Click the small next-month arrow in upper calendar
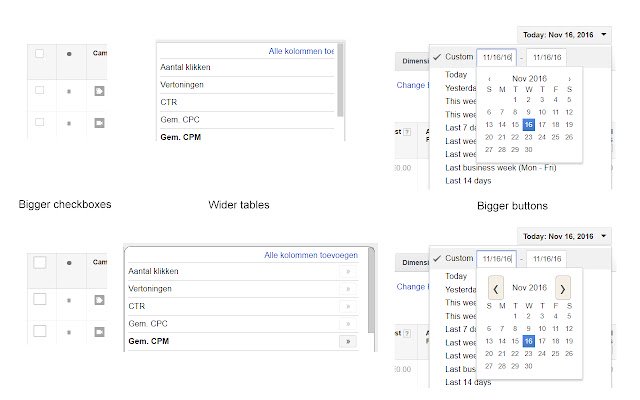 pos(569,79)
